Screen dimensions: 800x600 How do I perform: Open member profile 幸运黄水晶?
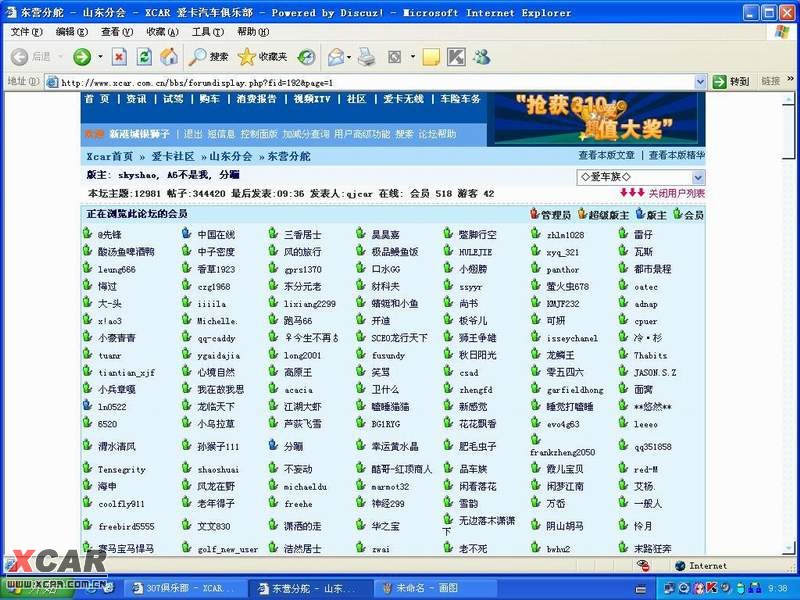point(395,446)
